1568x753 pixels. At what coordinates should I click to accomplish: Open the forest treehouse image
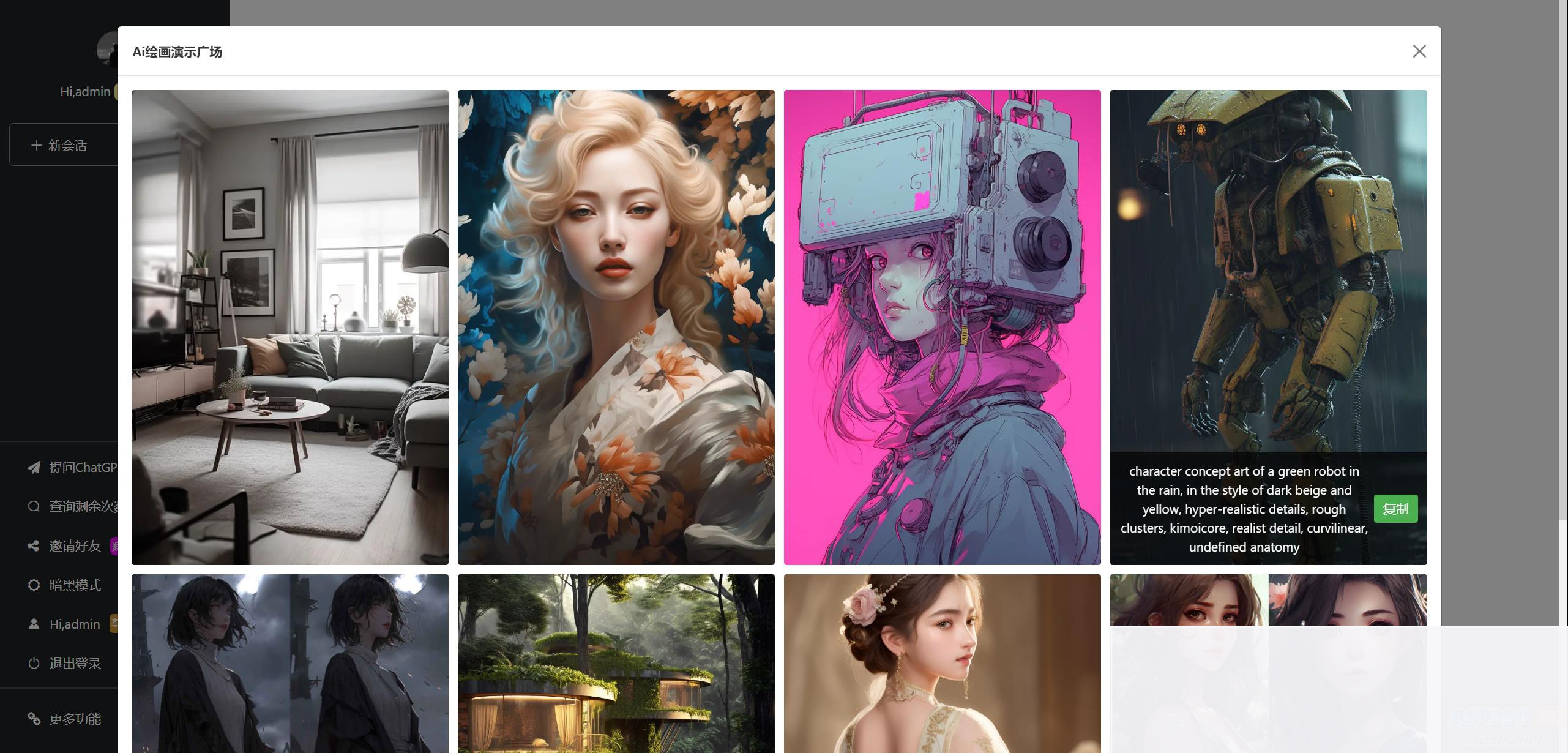click(x=616, y=664)
